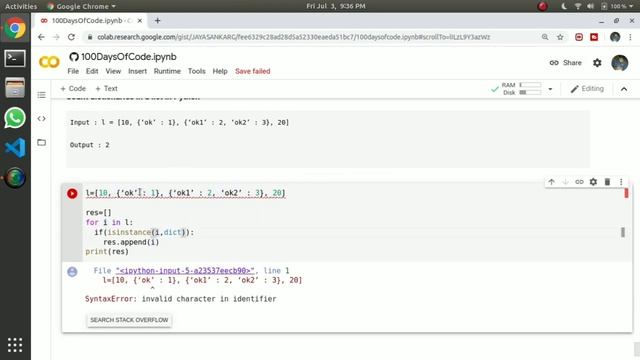
Task: Delete cell with trash icon
Action: (607, 182)
